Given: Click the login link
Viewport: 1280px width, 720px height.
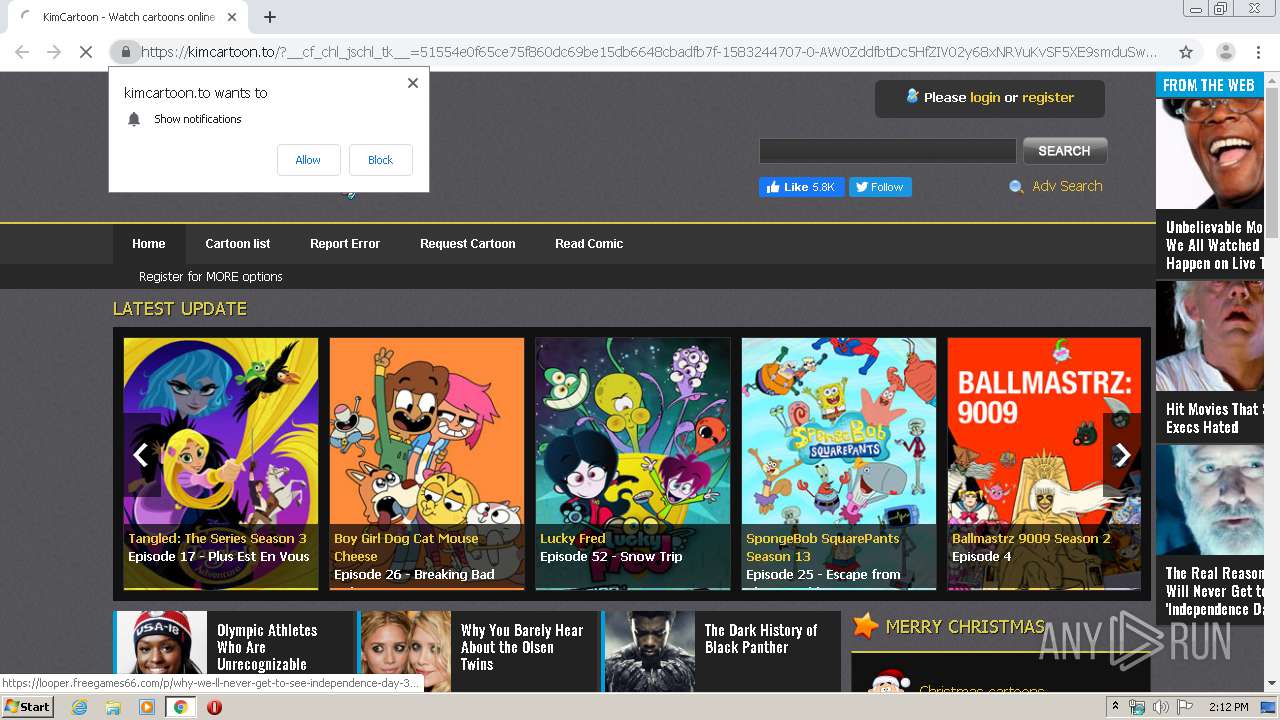Looking at the screenshot, I should (x=985, y=97).
